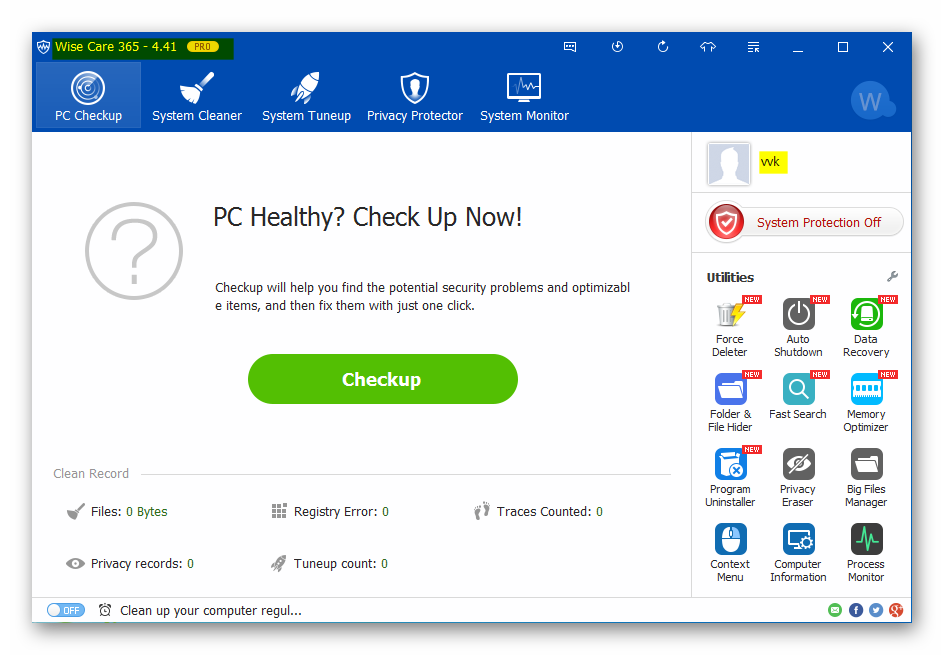
Task: Switch to the System Cleaner tab
Action: coord(197,96)
